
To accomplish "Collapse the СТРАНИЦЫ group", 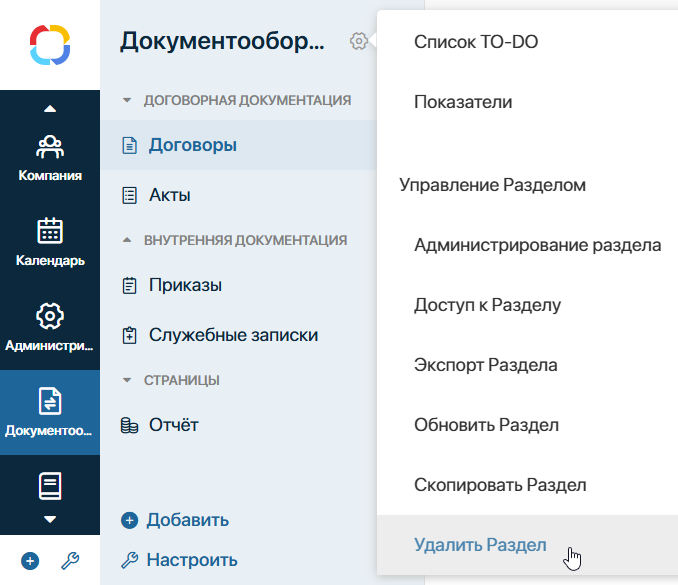I will [127, 380].
